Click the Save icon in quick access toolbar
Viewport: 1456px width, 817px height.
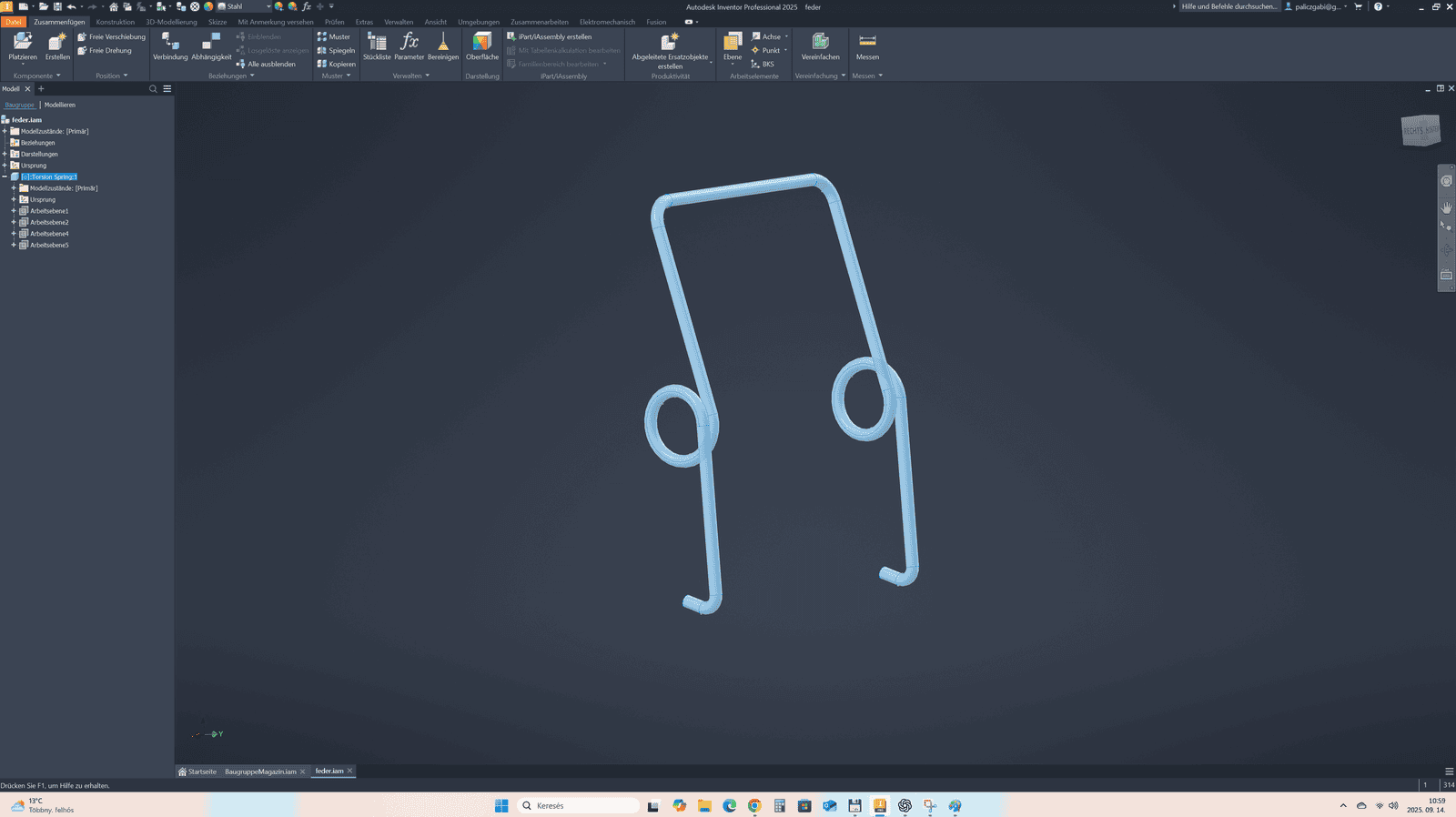point(57,6)
